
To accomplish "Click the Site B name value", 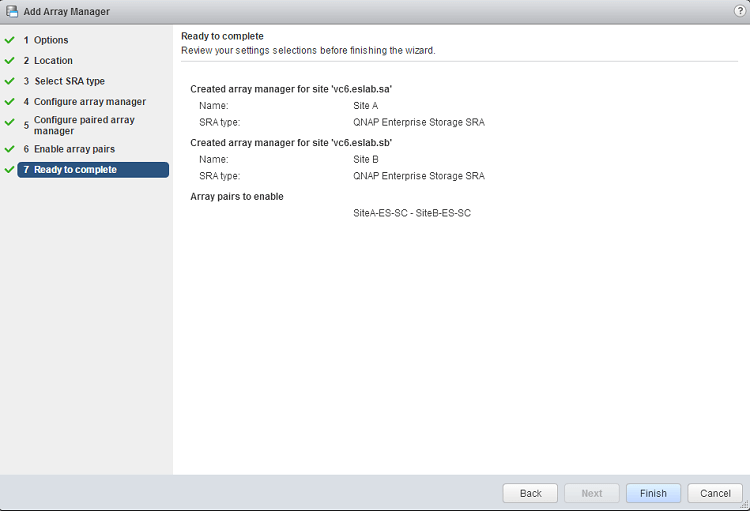I will tap(366, 159).
